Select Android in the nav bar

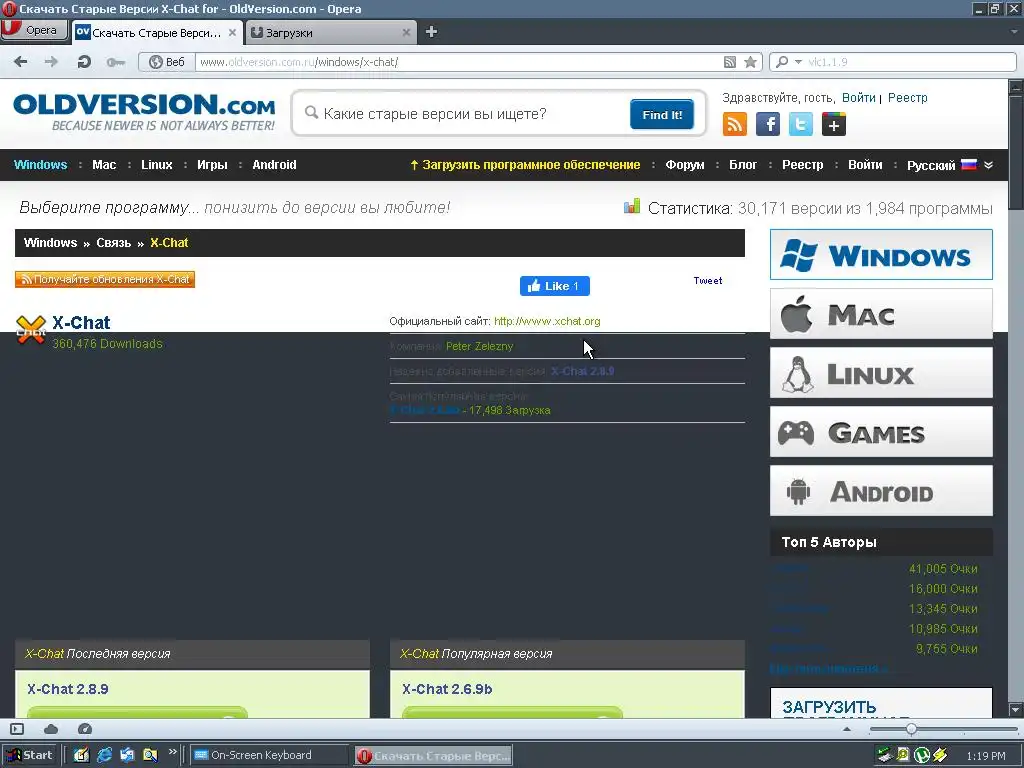point(274,165)
